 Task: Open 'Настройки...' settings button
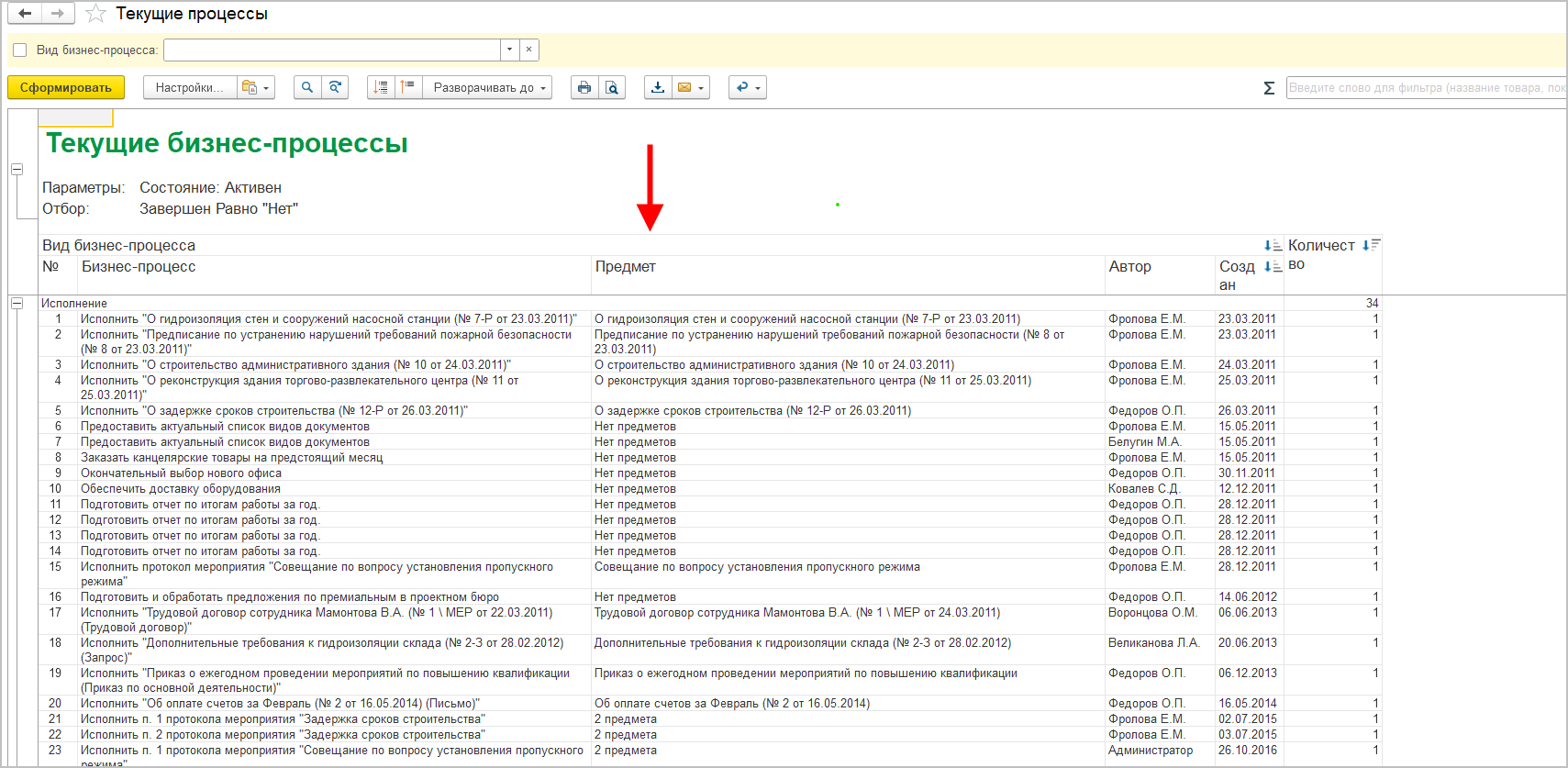[x=189, y=87]
